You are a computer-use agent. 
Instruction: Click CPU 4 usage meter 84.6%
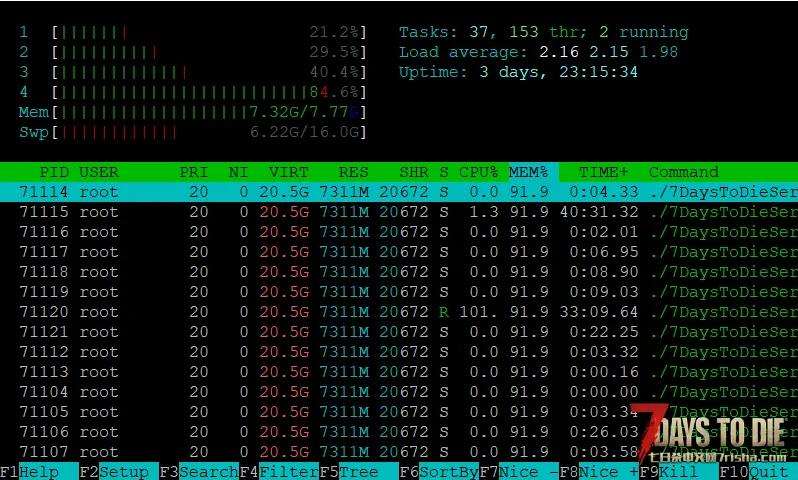click(x=193, y=93)
